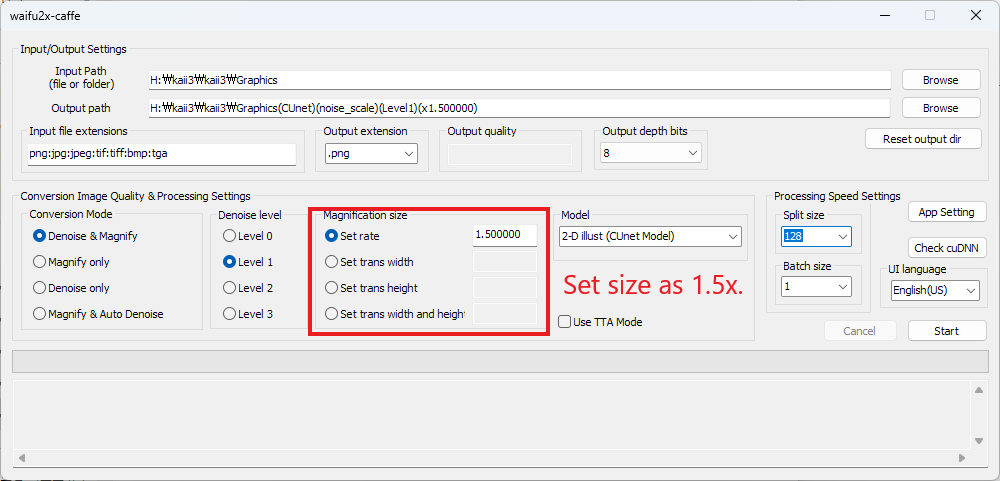This screenshot has width=1000, height=481.
Task: Pick Magnify & Auto Denoise mode
Action: [98, 314]
